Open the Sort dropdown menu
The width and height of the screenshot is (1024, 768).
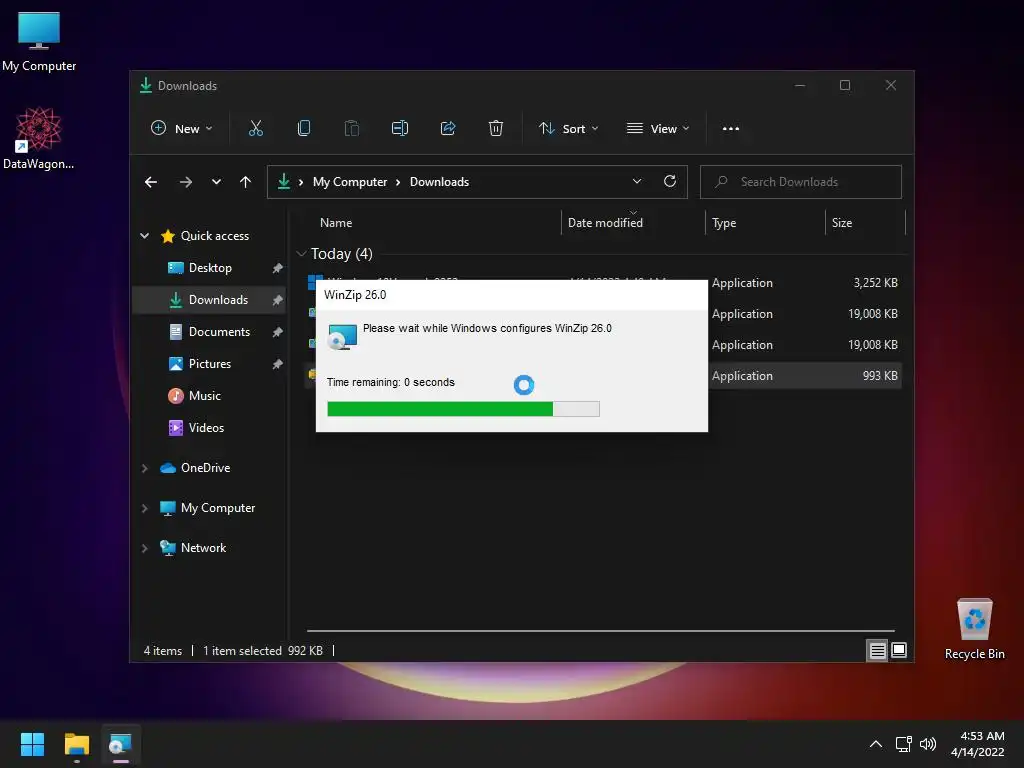click(x=568, y=129)
